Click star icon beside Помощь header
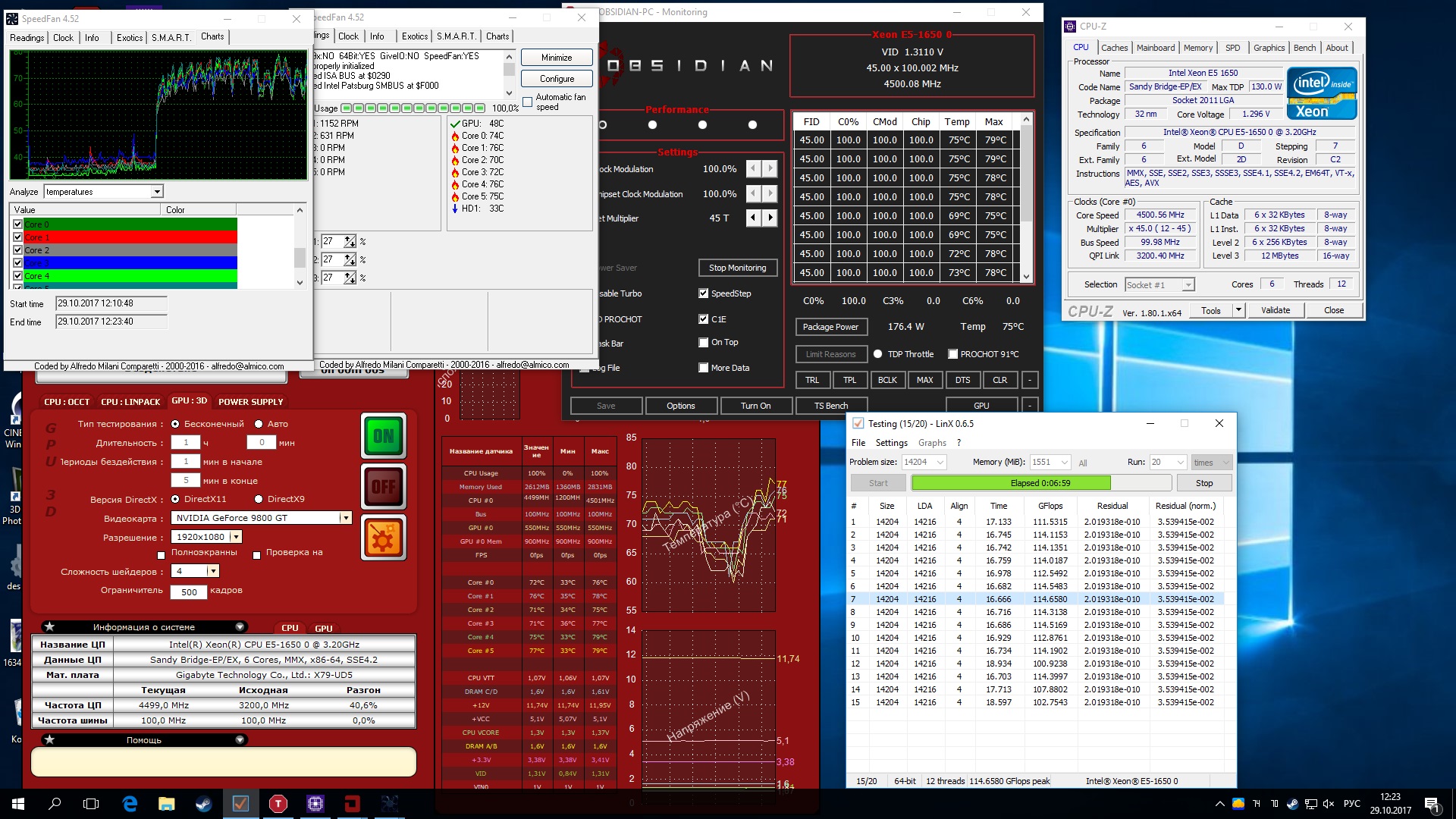1456x819 pixels. pos(49,739)
